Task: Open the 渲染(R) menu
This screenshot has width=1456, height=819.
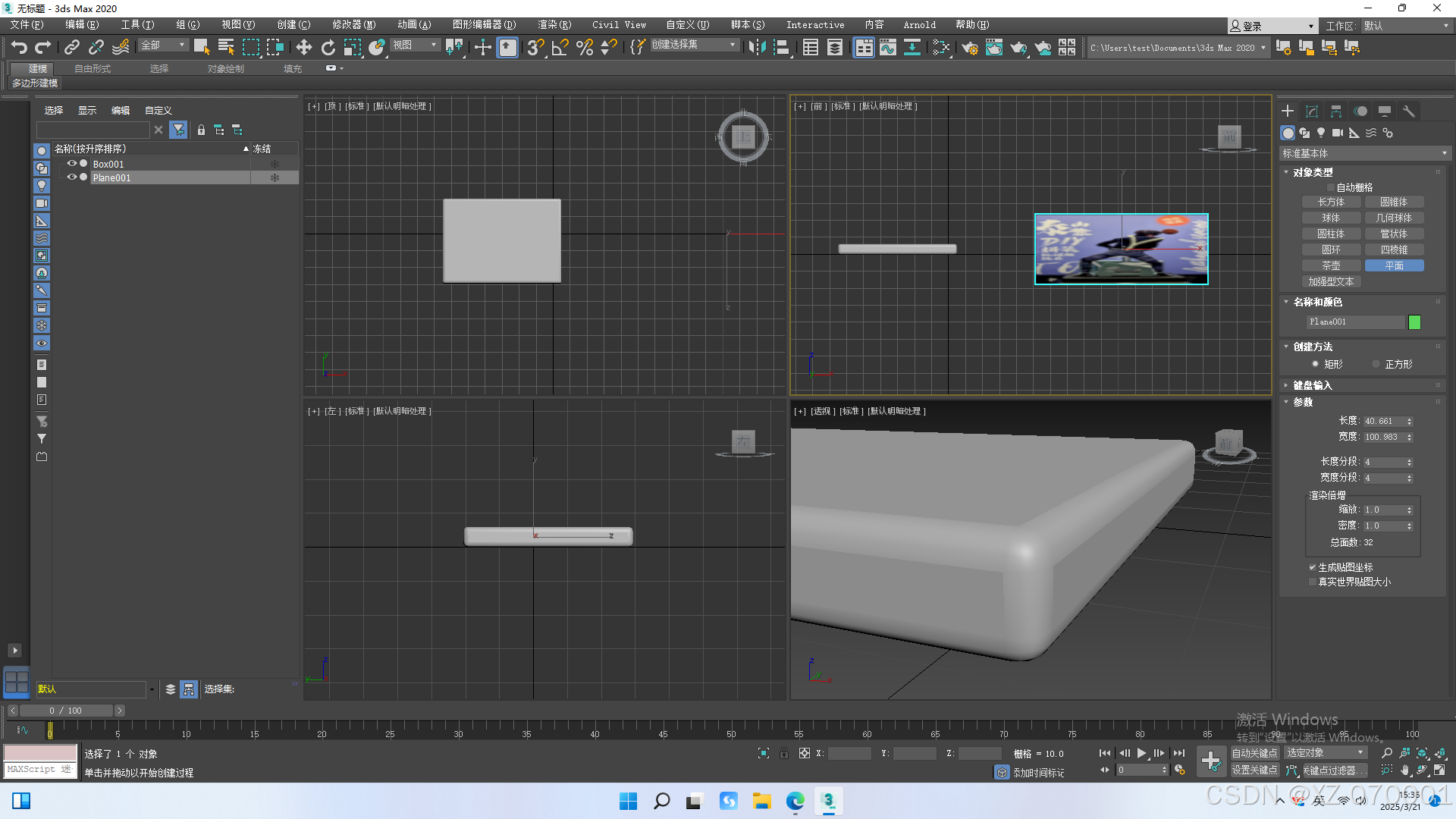Action: tap(554, 25)
